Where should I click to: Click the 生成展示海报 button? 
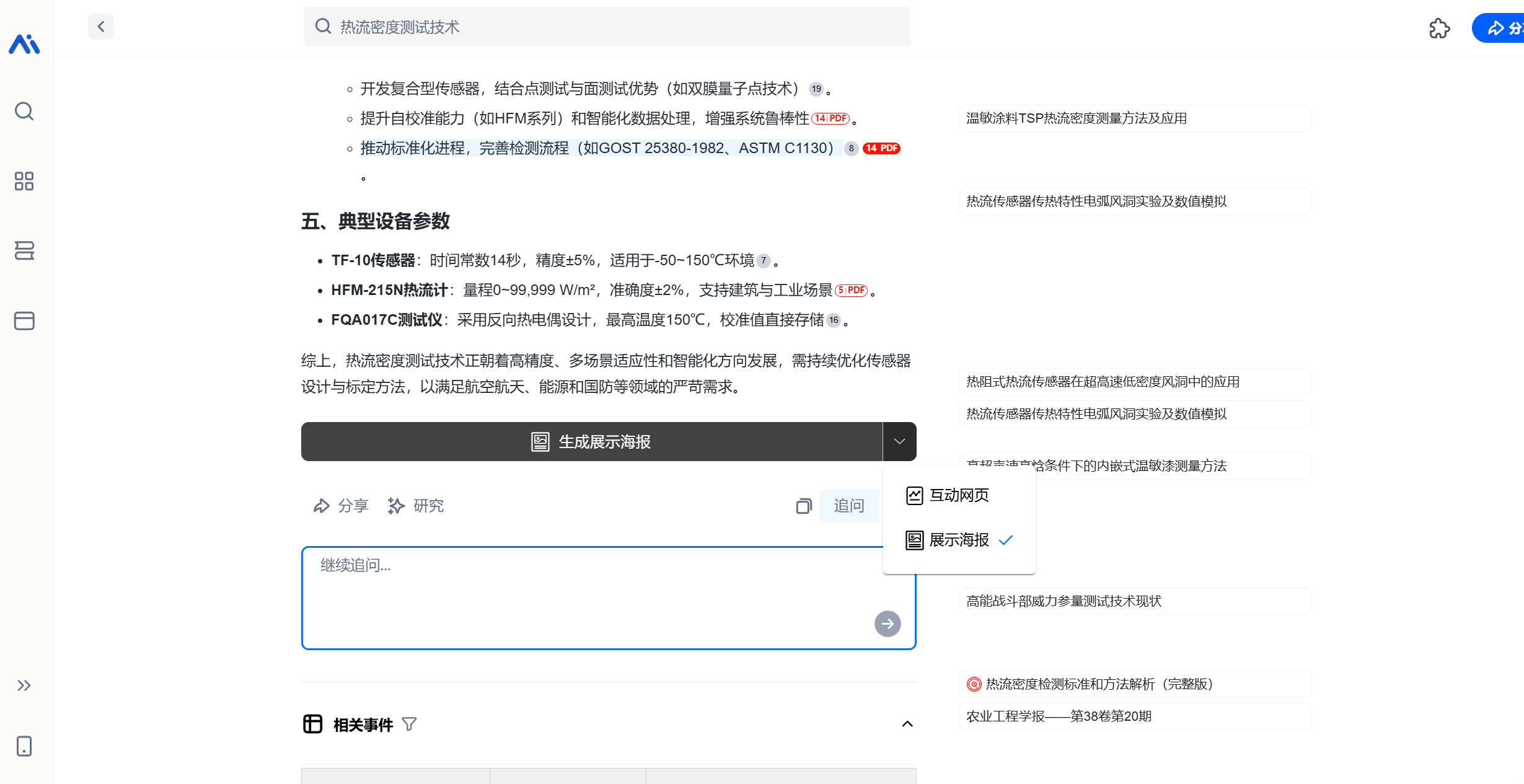point(591,441)
